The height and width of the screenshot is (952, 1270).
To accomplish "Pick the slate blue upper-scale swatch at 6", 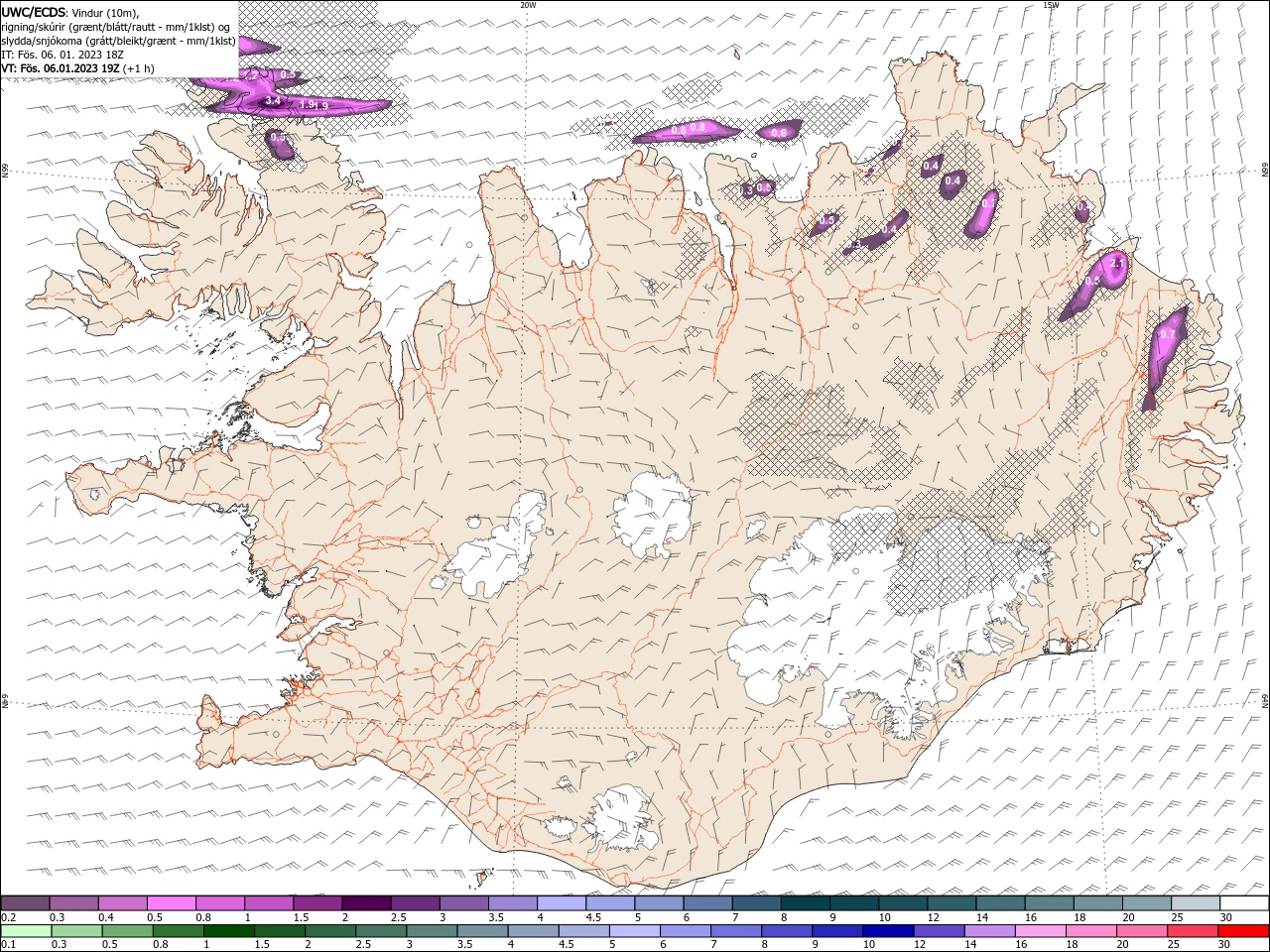I will (x=708, y=902).
